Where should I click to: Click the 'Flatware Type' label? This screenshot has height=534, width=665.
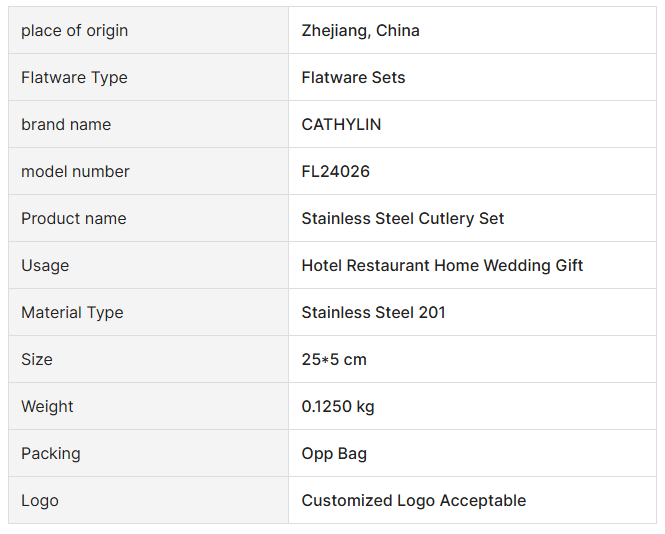click(74, 78)
